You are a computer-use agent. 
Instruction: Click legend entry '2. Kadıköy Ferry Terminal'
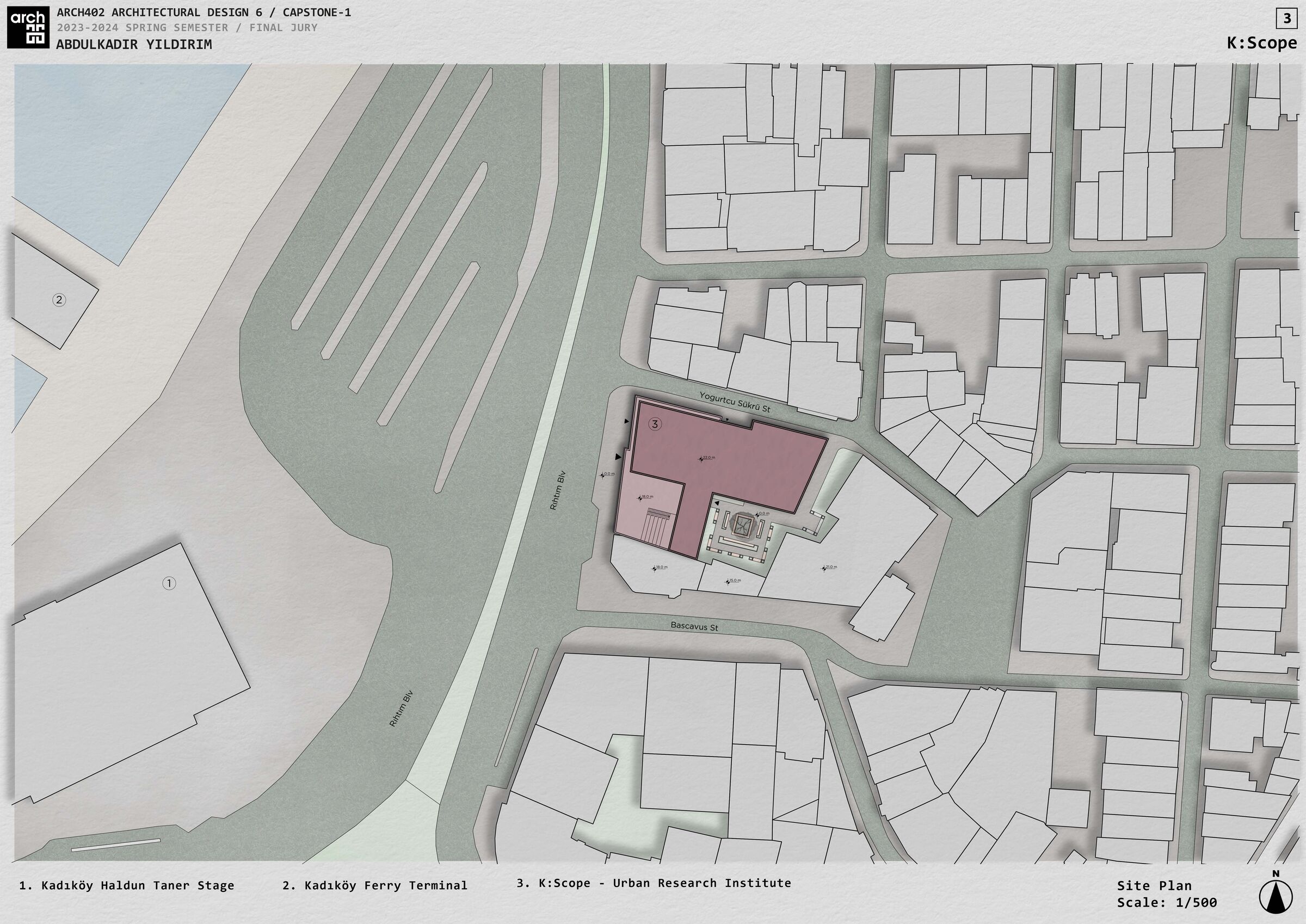tap(375, 886)
